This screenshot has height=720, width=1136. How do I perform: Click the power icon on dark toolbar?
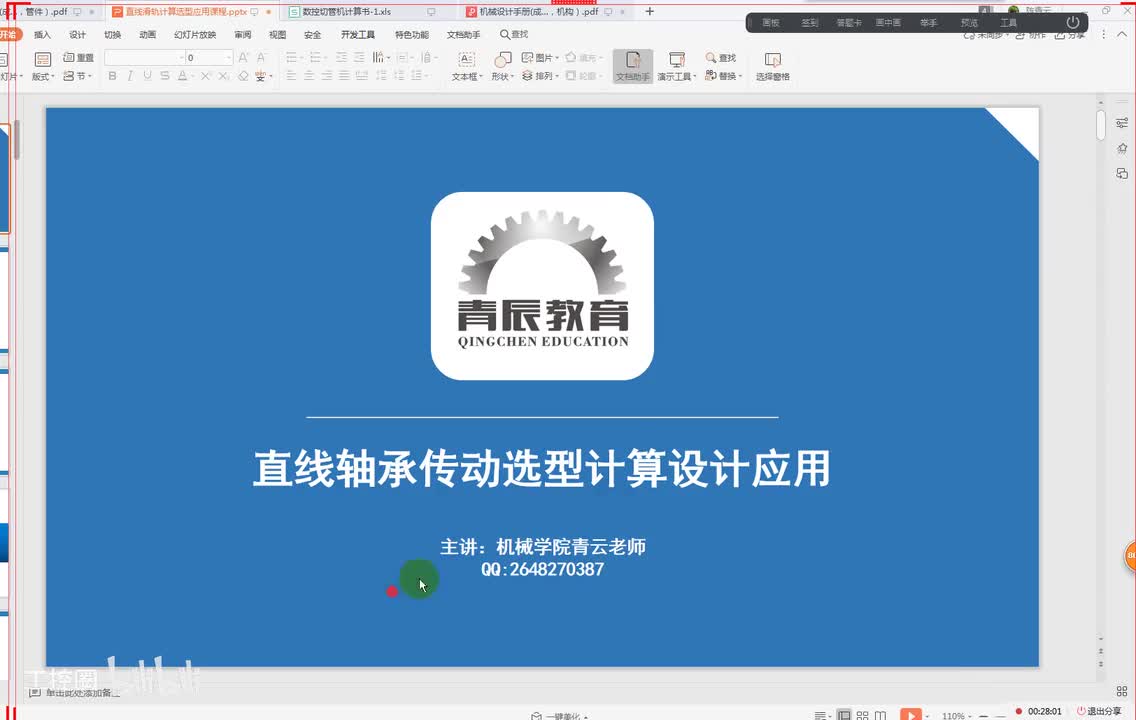coord(1073,22)
